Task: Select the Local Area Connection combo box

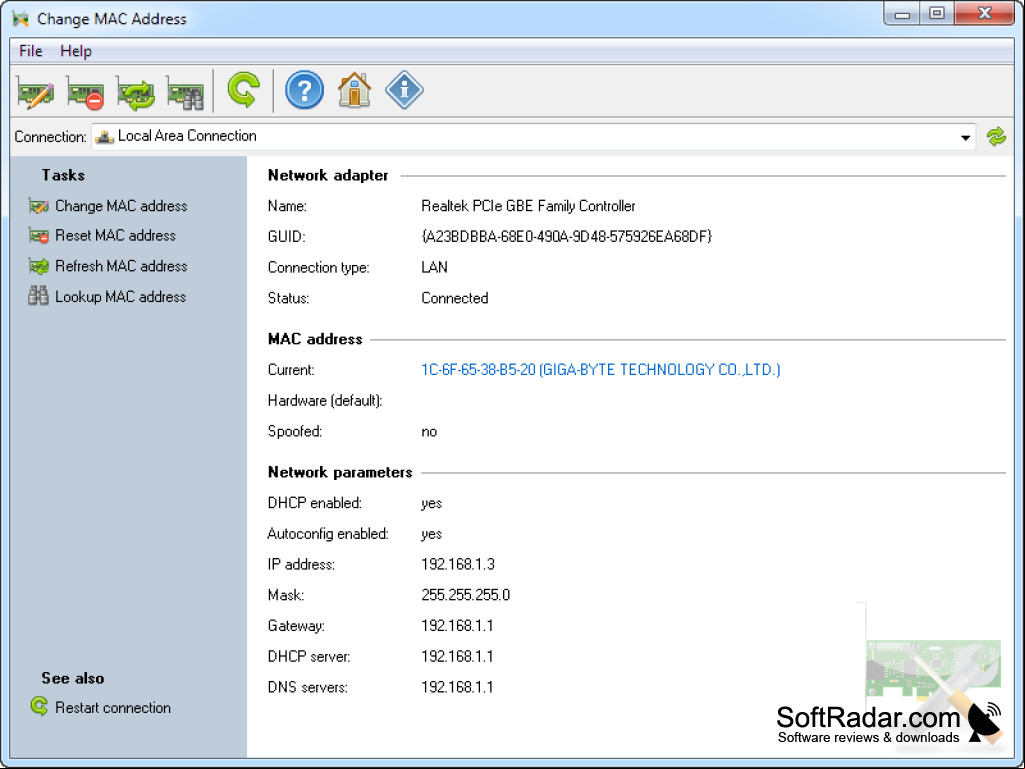Action: coord(533,137)
